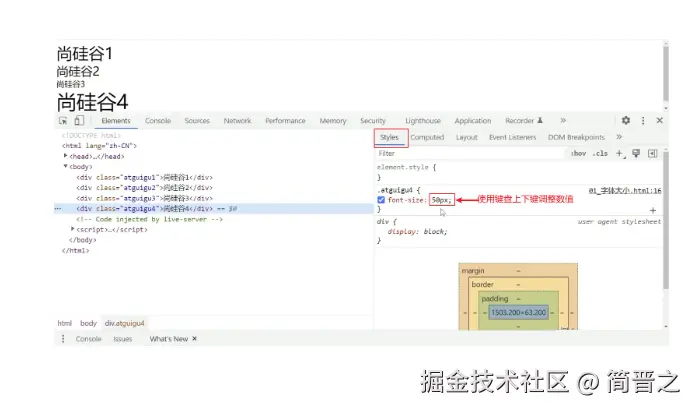
Task: Click the element.style rule
Action: (406, 167)
